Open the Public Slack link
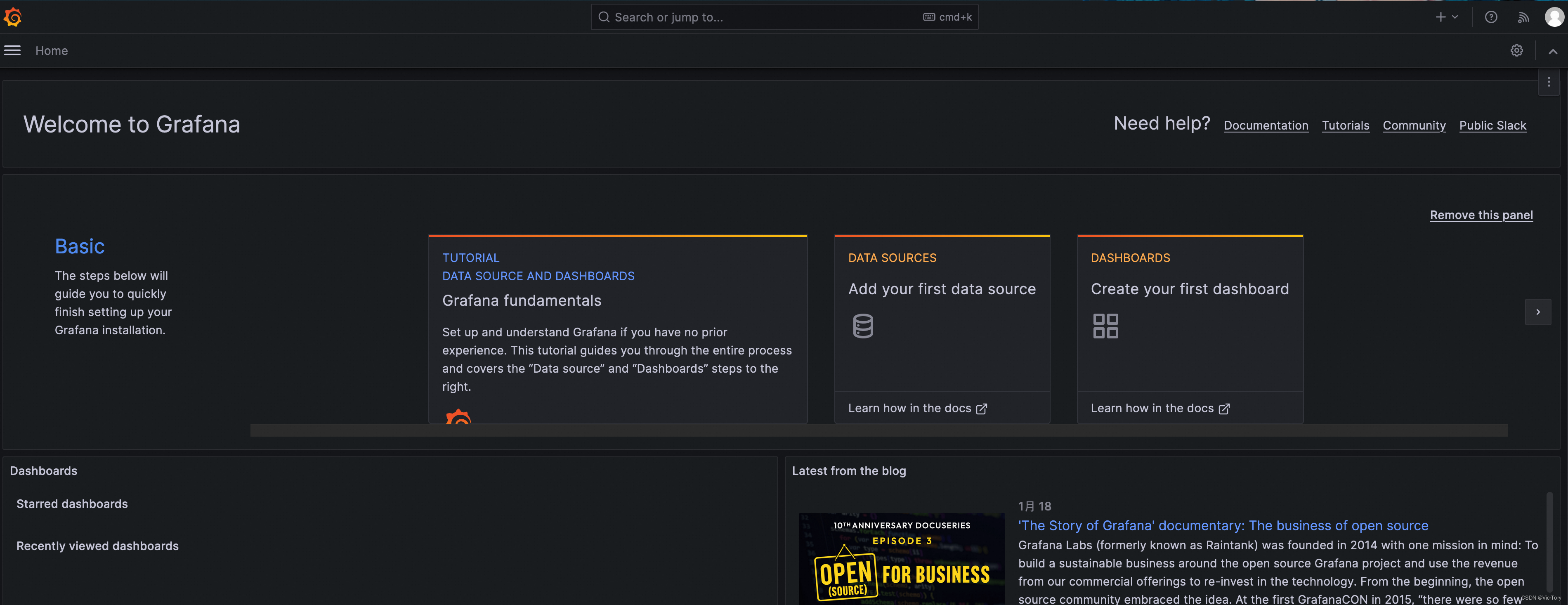The image size is (1568, 605). click(x=1492, y=125)
